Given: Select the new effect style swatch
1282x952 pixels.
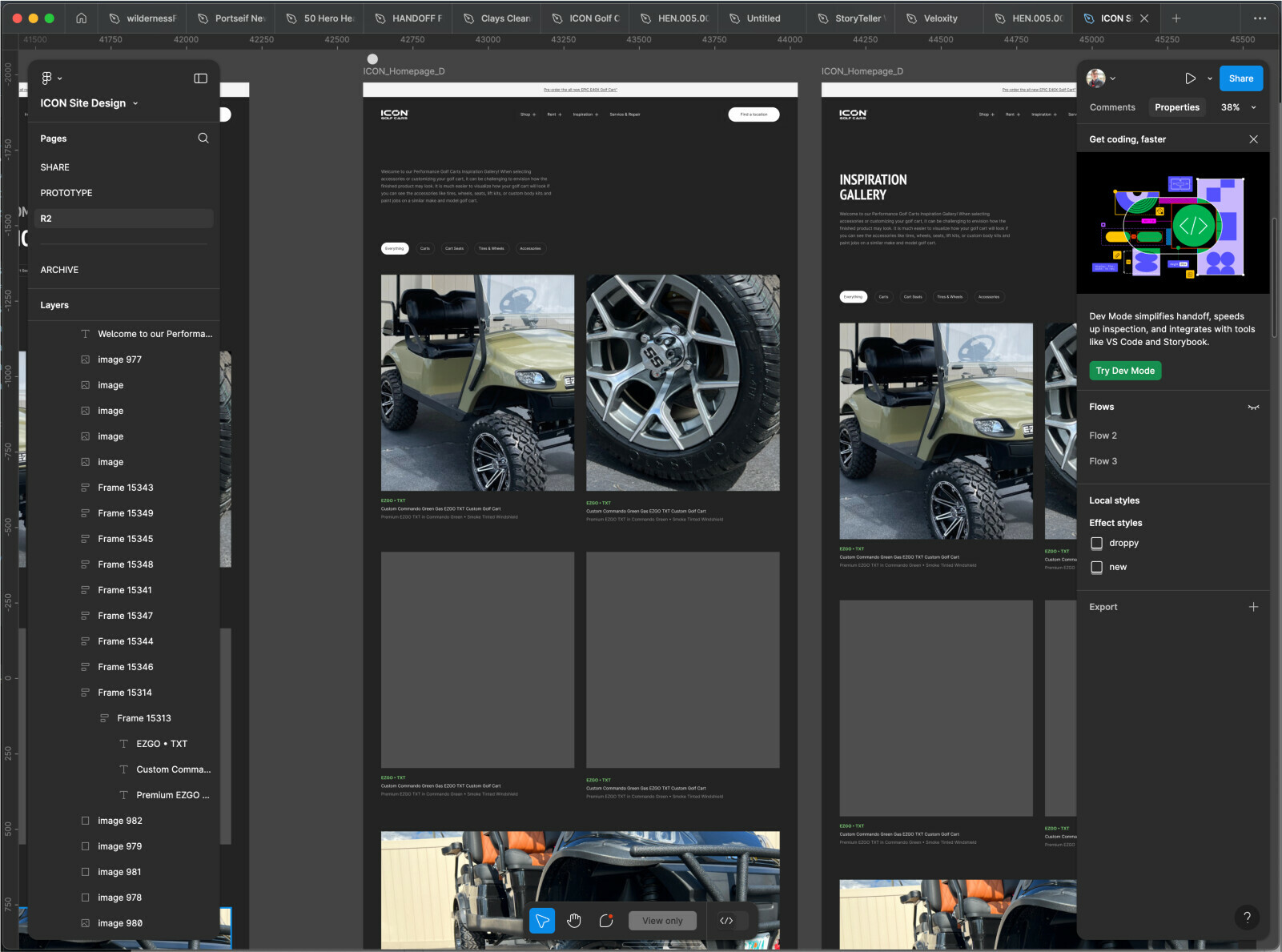Looking at the screenshot, I should point(1097,567).
